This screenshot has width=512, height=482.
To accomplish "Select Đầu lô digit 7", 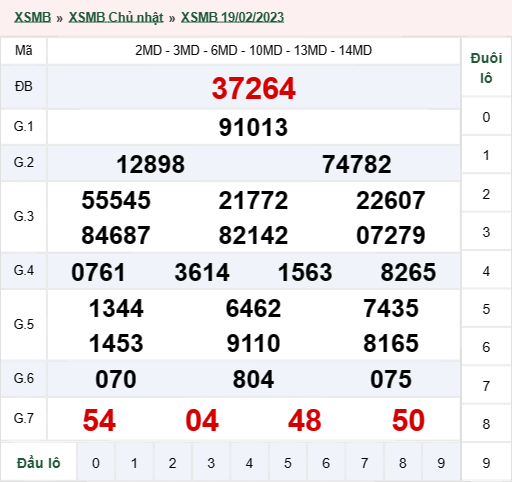I will 365,463.
